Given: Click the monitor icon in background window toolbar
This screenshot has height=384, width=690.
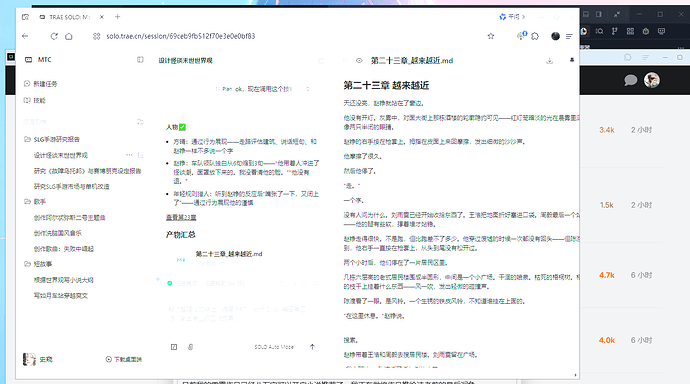Looking at the screenshot, I should [x=661, y=31].
